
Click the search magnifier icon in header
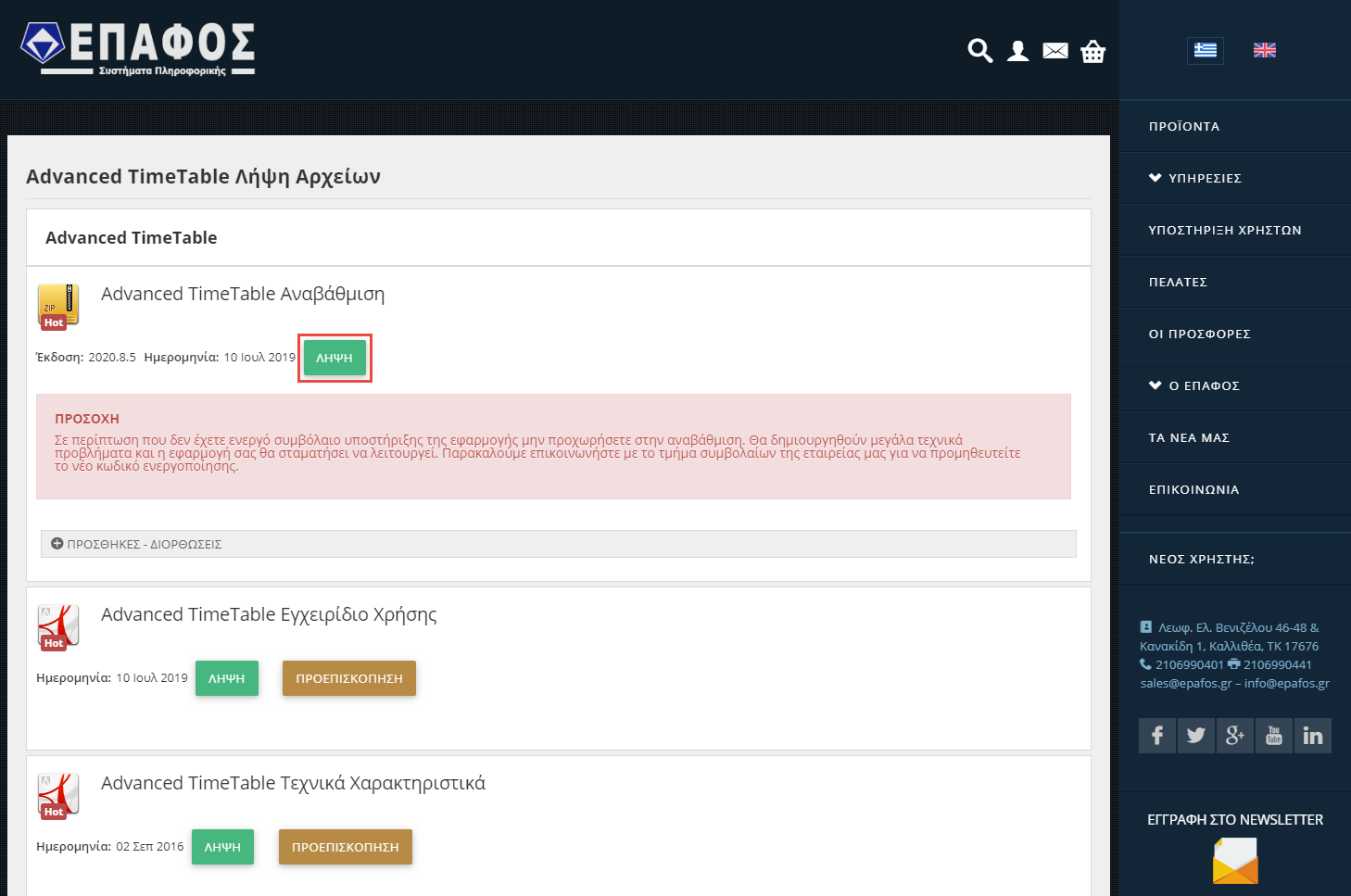coord(979,51)
